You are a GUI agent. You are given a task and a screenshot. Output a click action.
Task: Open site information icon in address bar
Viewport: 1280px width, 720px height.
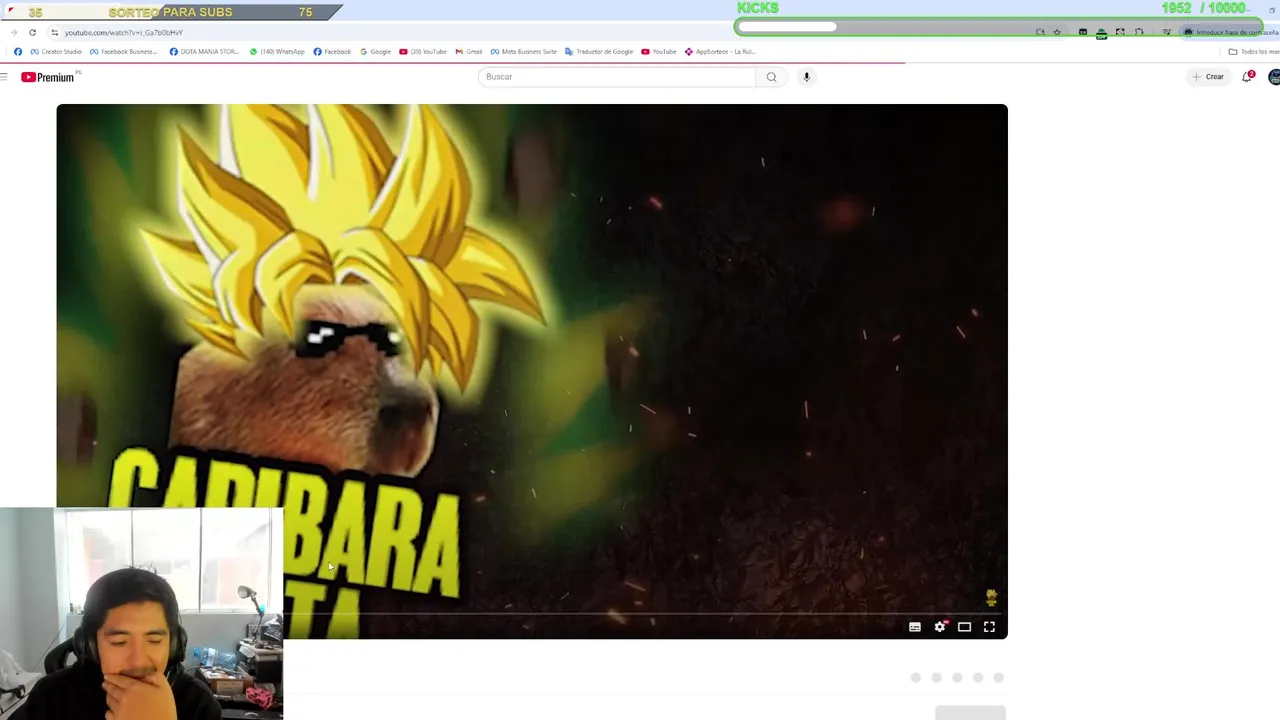[54, 32]
